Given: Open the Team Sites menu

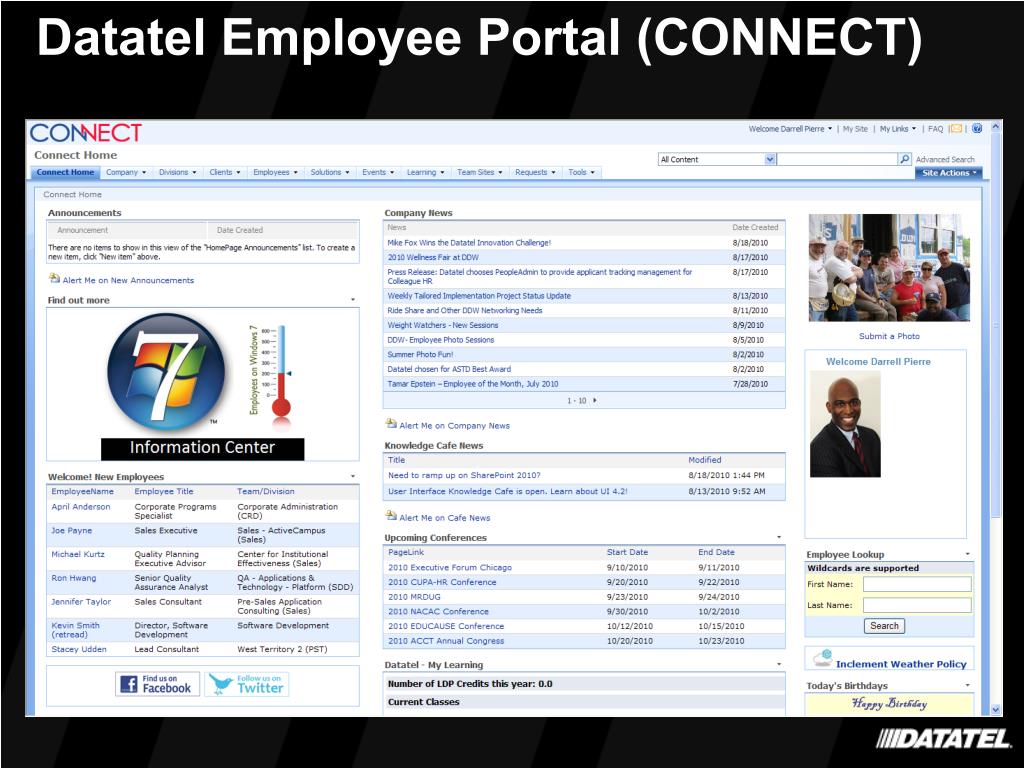Looking at the screenshot, I should pos(479,172).
